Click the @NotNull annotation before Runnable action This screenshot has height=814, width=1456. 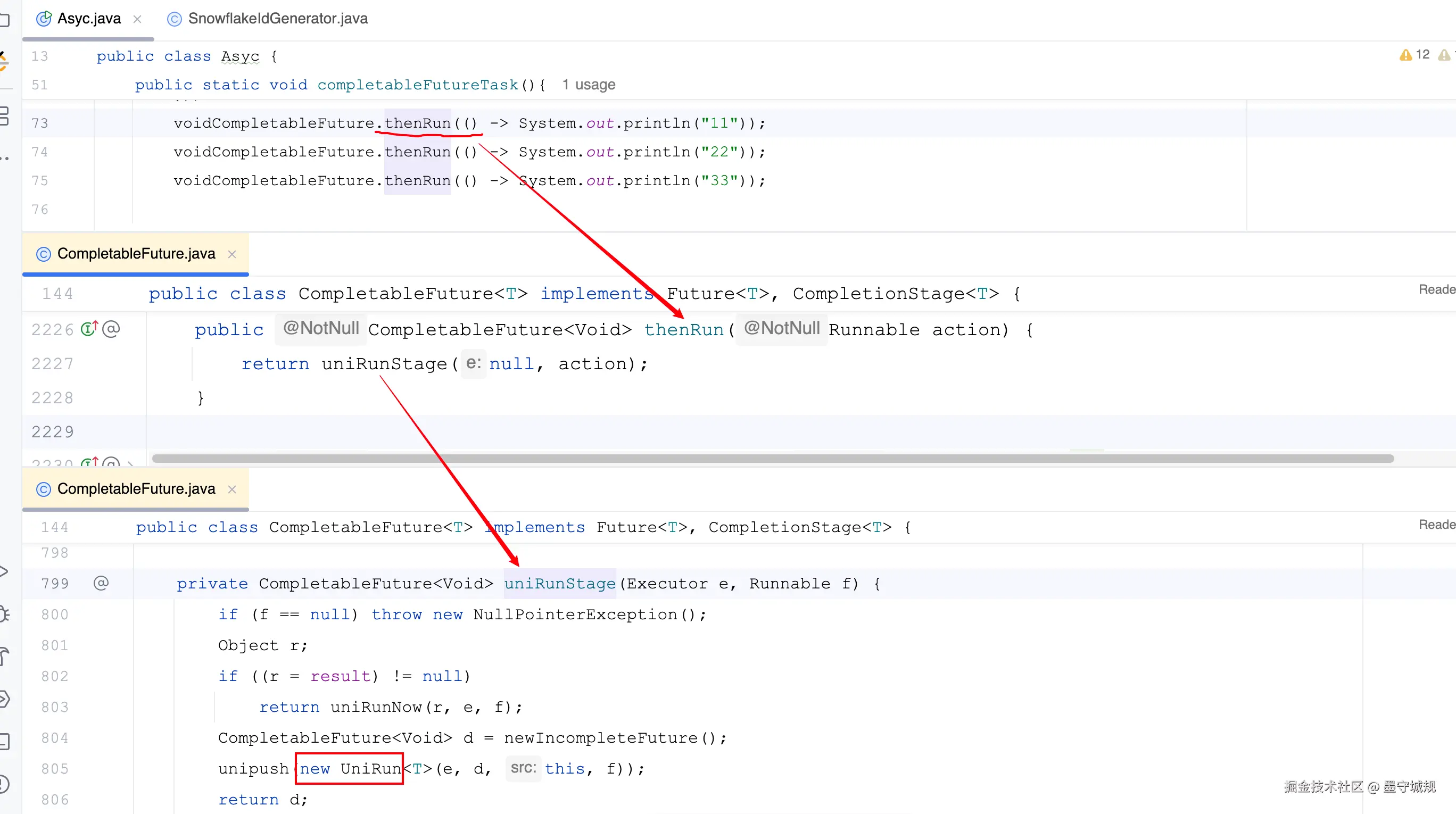[x=781, y=328]
